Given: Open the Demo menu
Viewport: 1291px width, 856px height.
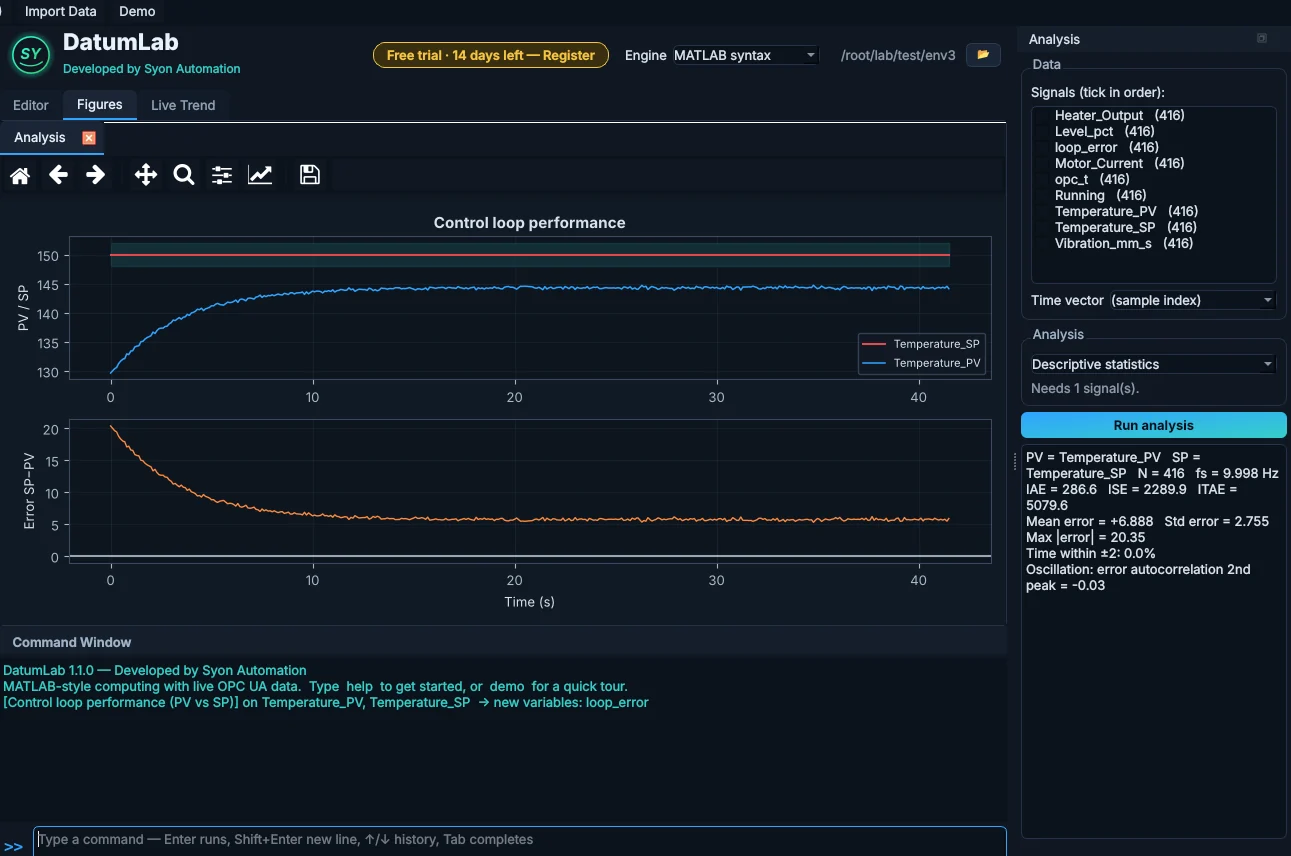Looking at the screenshot, I should [137, 11].
